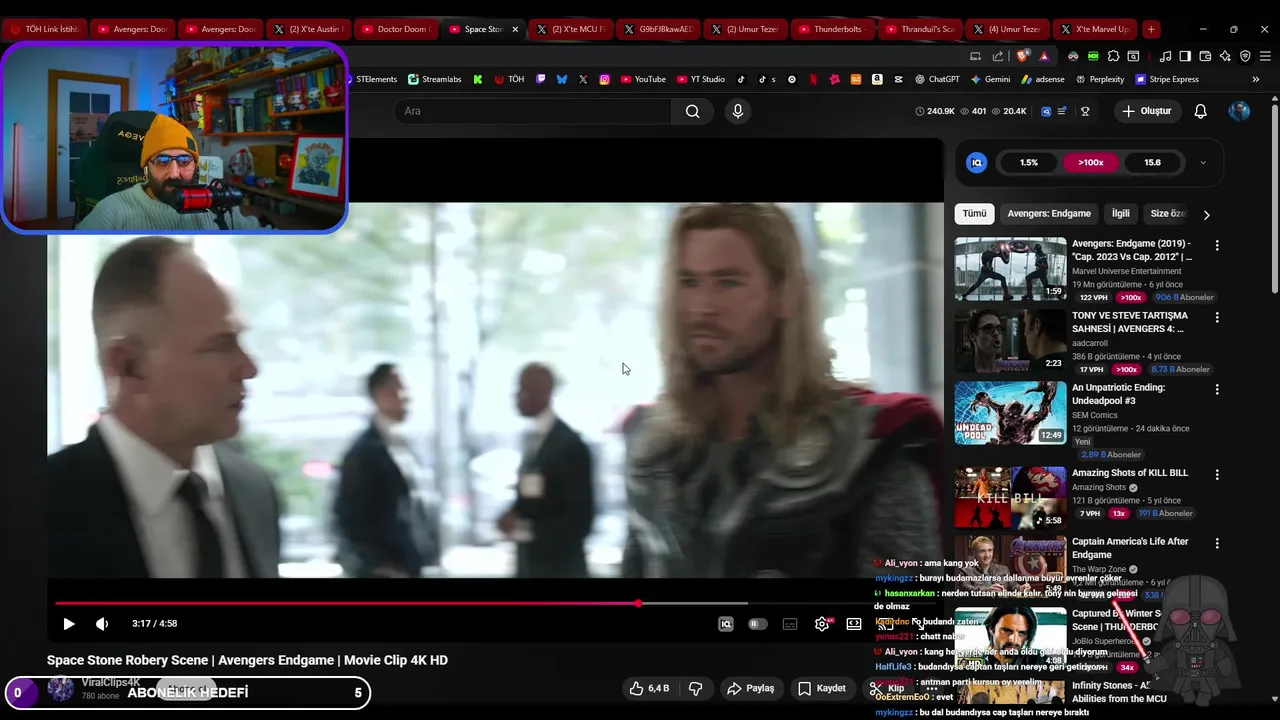Open options for Avengers: Endgame (2019) video

click(x=1217, y=246)
